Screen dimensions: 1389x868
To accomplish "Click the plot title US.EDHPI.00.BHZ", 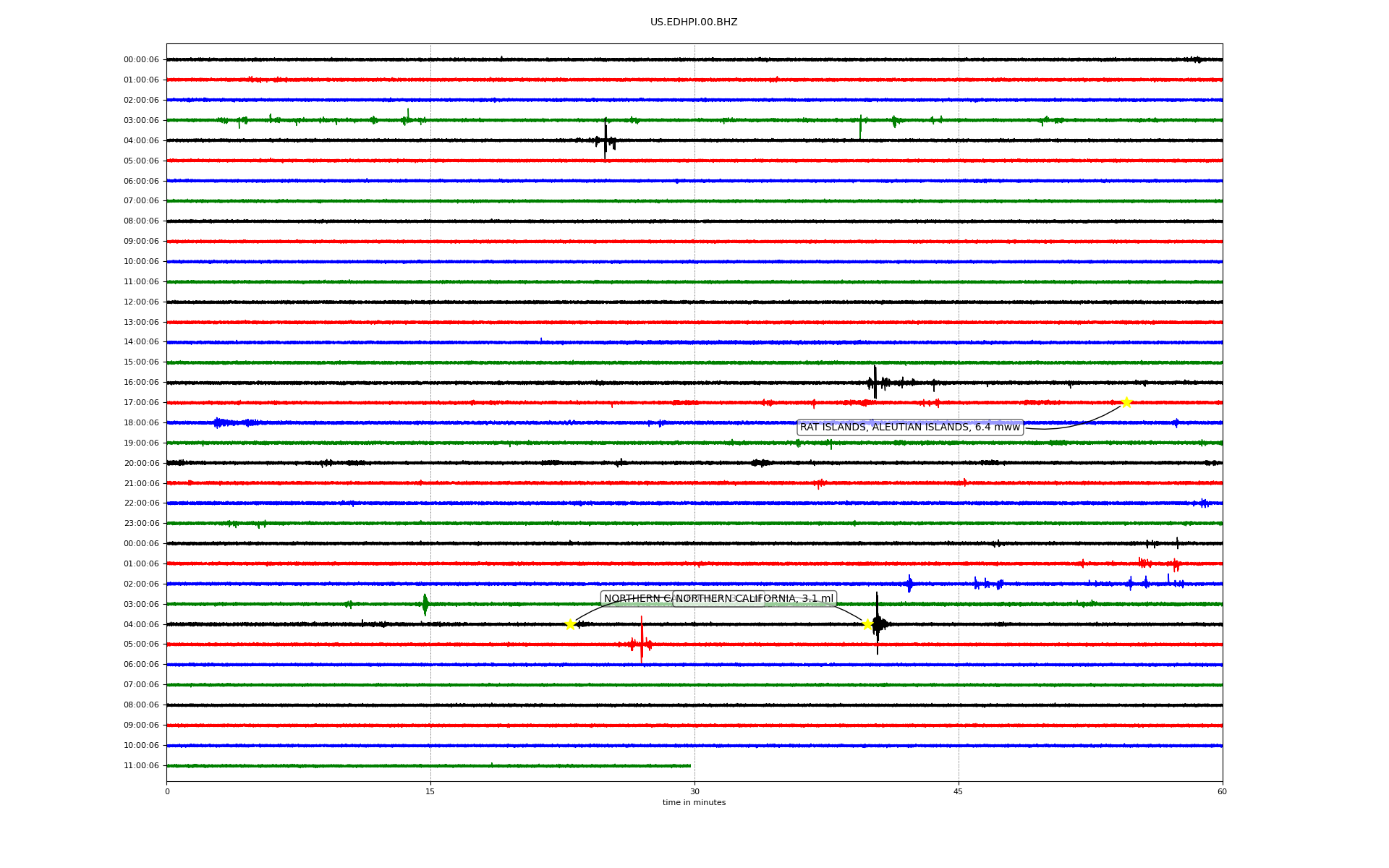I will tap(694, 22).
